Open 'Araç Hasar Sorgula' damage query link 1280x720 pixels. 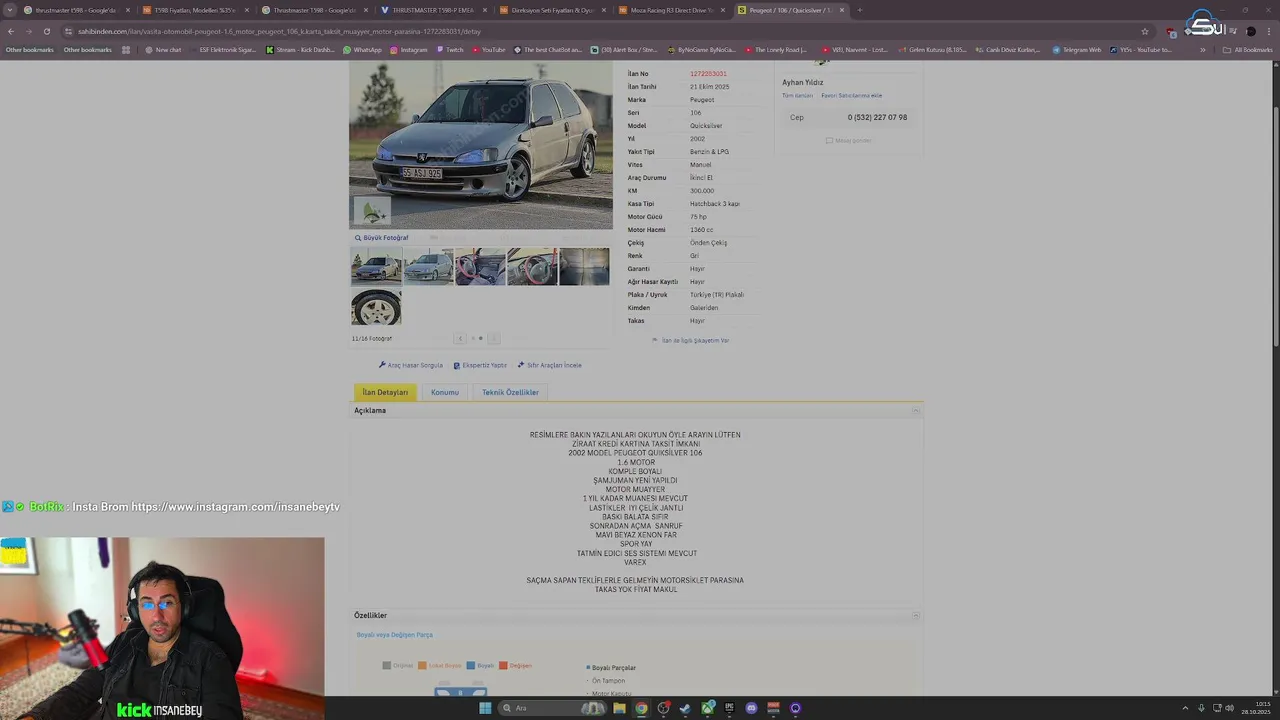coord(411,365)
